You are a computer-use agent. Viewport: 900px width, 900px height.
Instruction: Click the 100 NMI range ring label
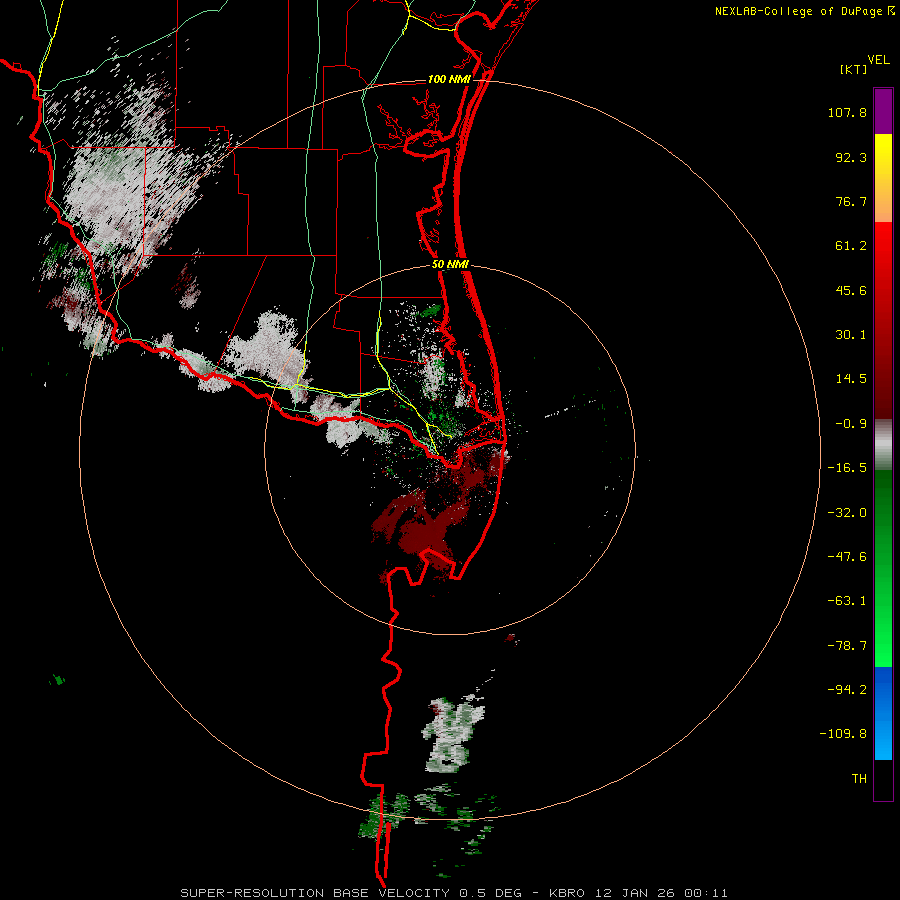[449, 79]
